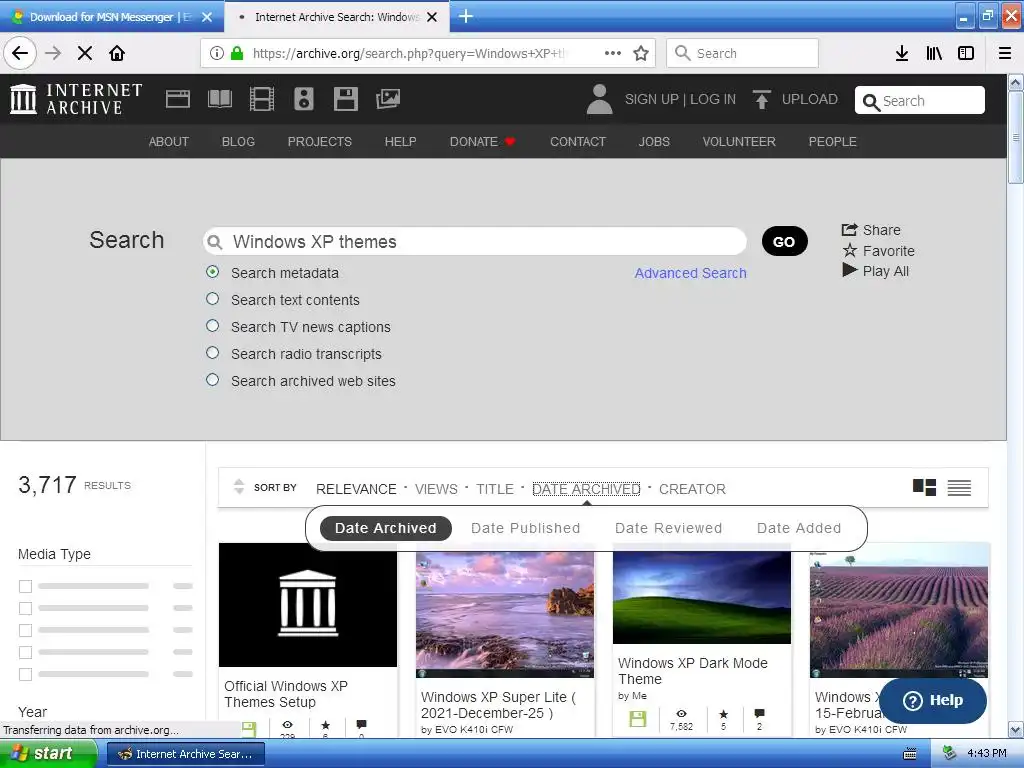
Task: Click the Share link
Action: (871, 230)
